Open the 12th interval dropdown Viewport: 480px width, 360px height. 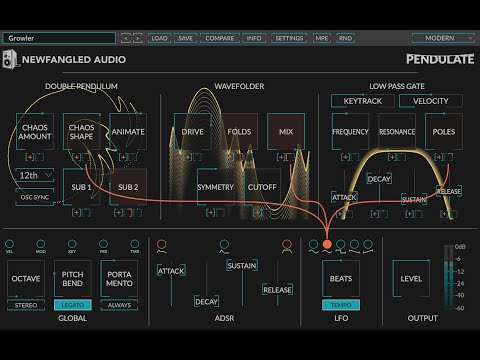click(35, 175)
